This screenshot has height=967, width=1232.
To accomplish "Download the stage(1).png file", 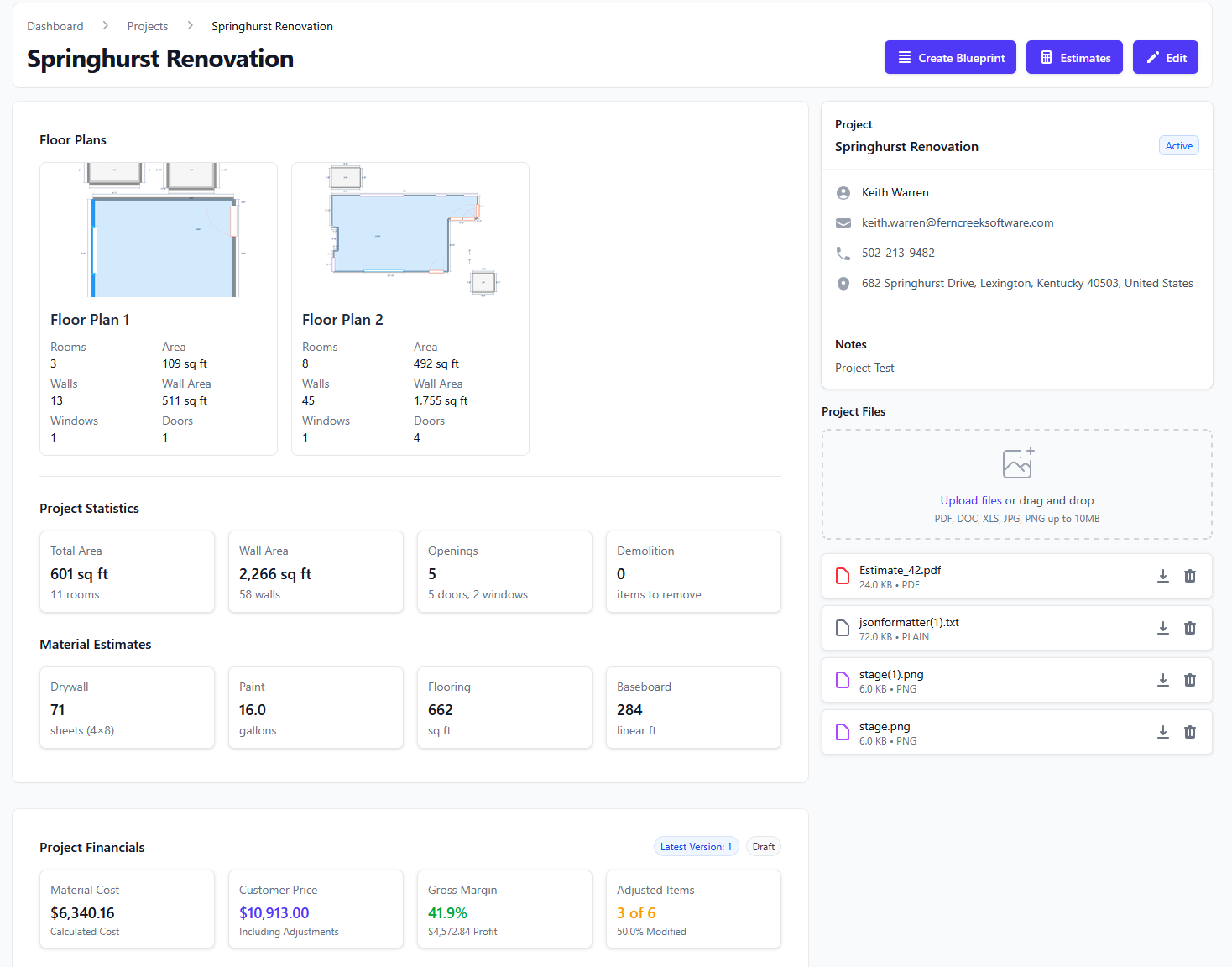I will (1163, 680).
